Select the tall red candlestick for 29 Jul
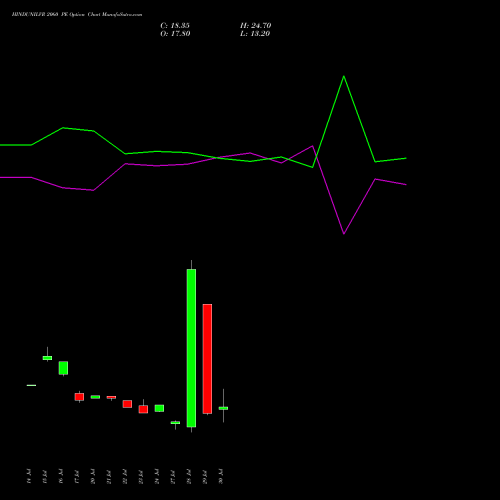This screenshot has height=500, width=500. pos(207,359)
